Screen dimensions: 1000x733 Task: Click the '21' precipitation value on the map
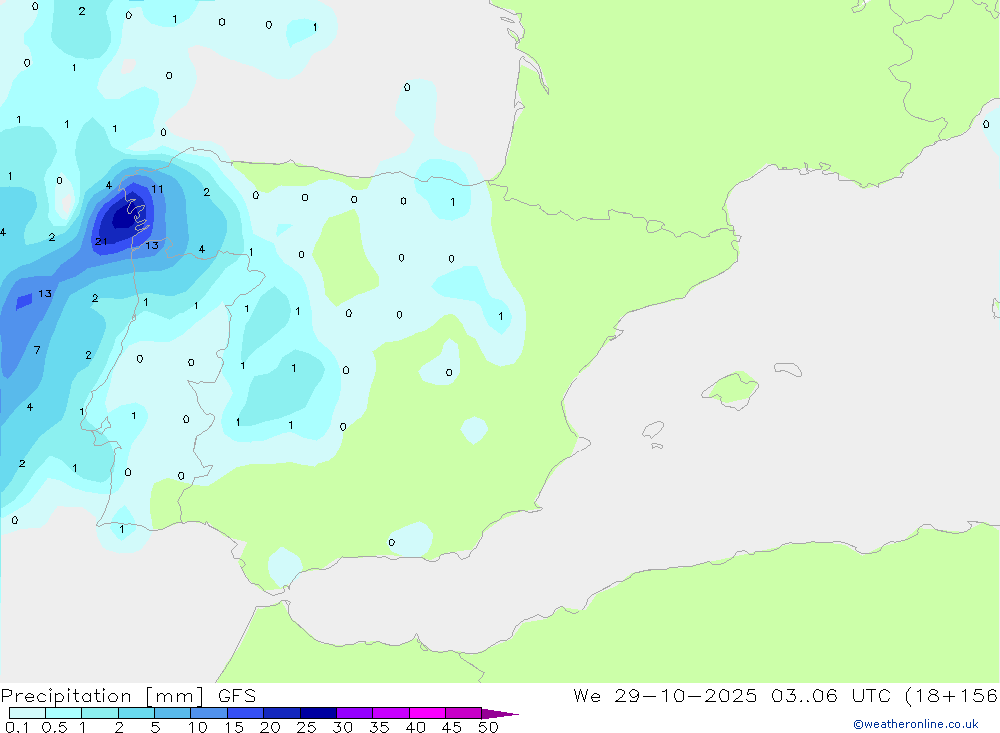click(101, 241)
